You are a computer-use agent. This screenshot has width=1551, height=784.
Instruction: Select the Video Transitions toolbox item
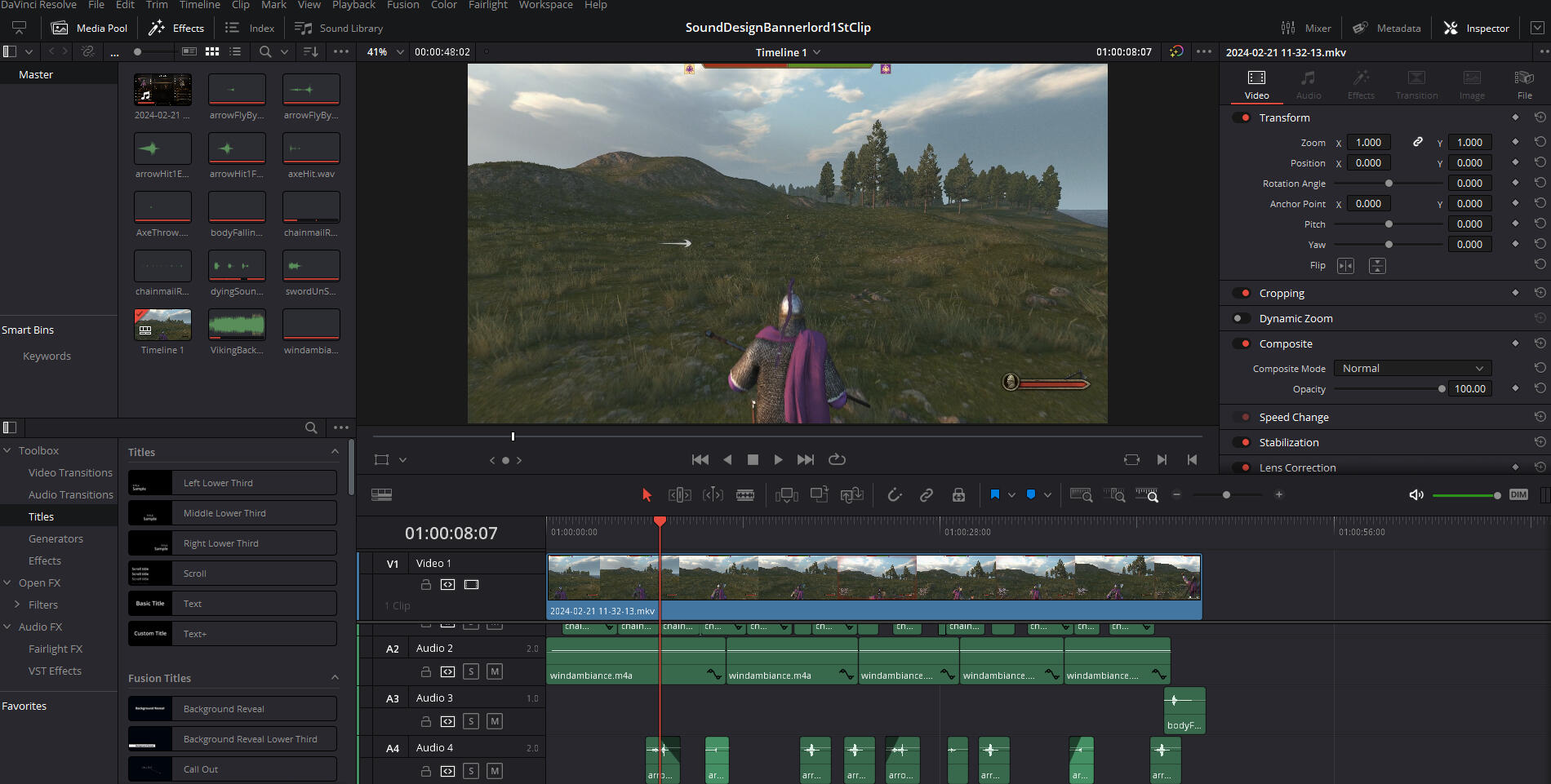[70, 472]
